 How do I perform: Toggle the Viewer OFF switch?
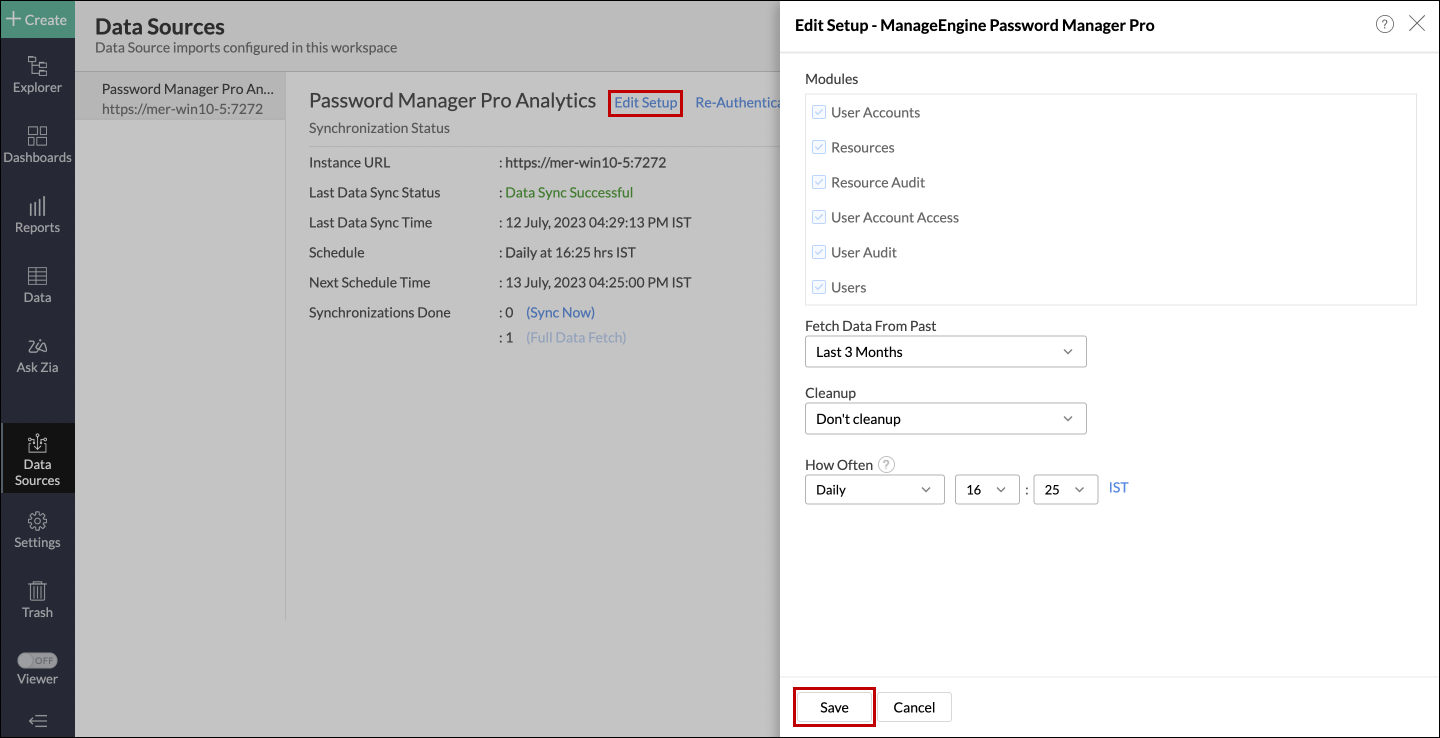37,661
